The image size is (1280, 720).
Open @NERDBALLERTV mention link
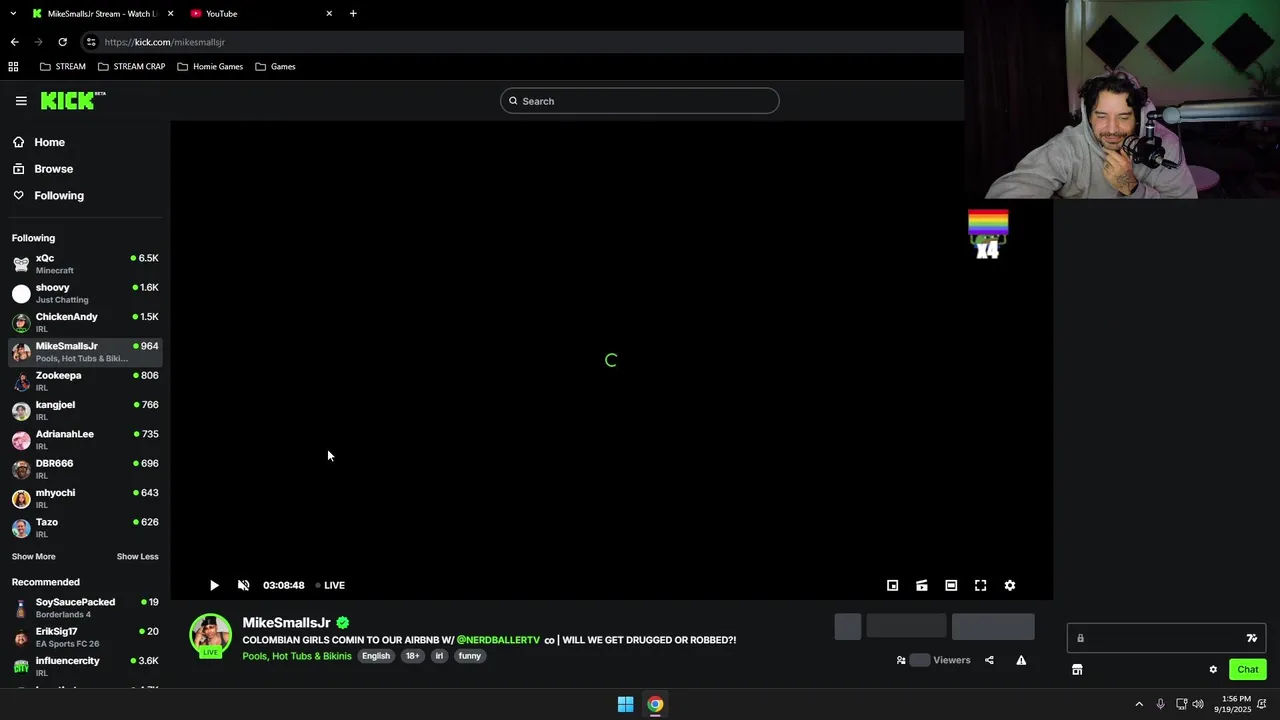tap(498, 640)
